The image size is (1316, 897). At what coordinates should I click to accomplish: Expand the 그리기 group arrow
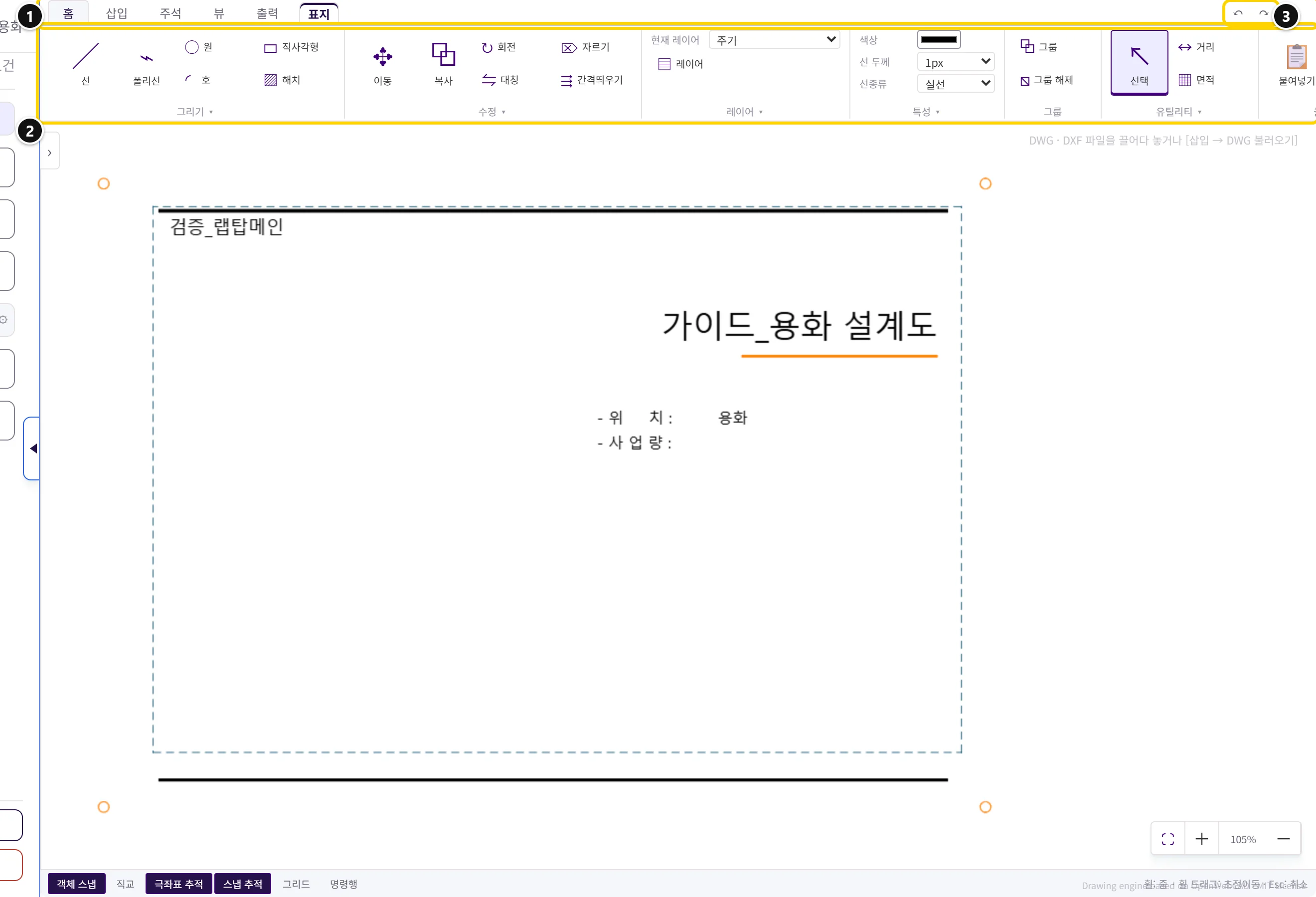[x=211, y=112]
